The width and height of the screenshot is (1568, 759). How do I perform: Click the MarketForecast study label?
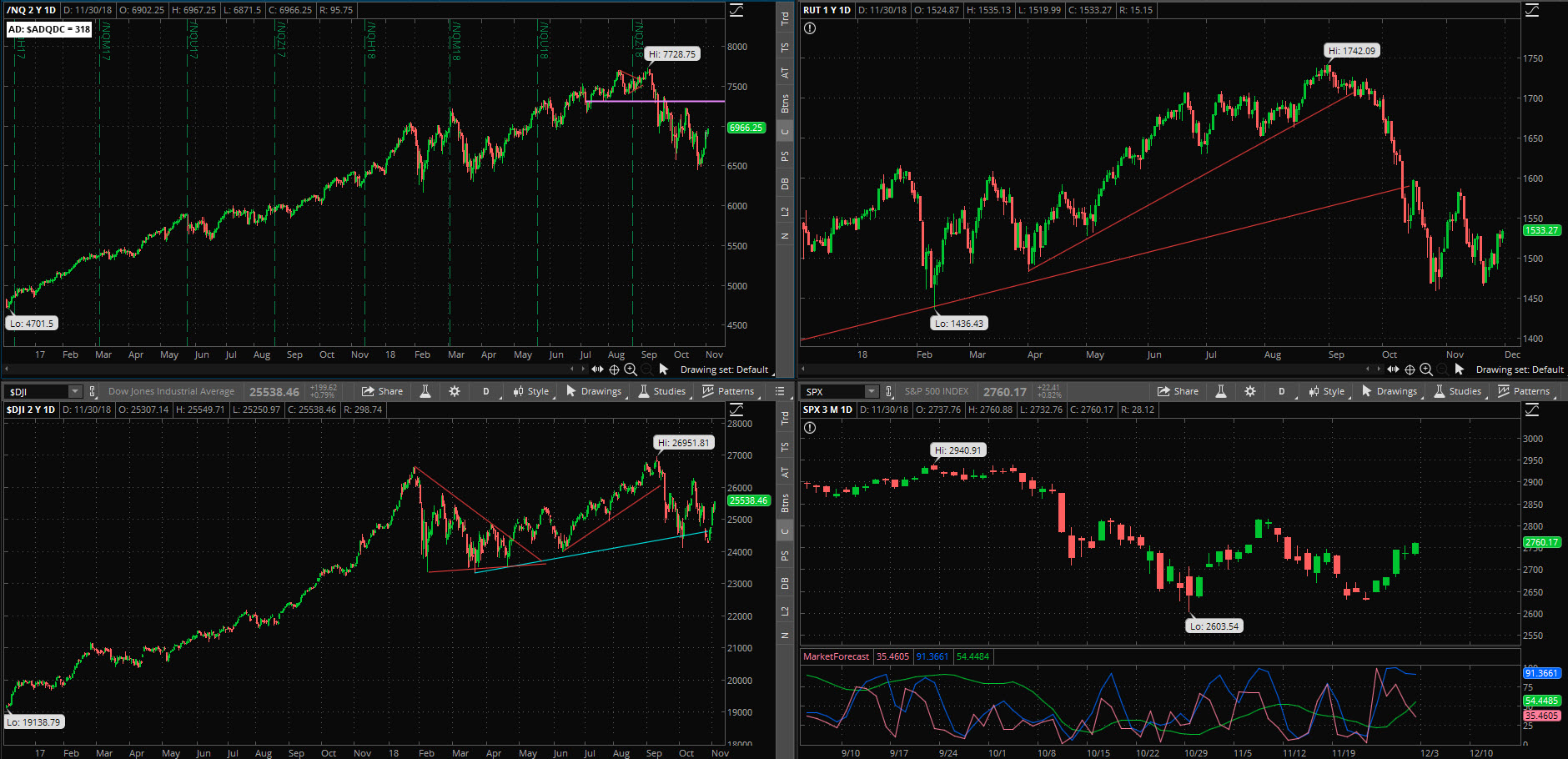tap(836, 656)
